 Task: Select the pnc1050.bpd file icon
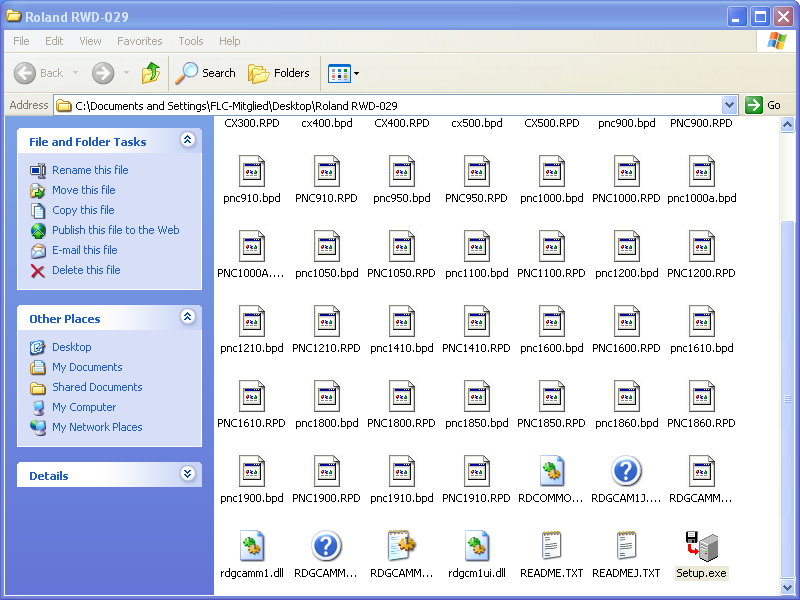(327, 246)
